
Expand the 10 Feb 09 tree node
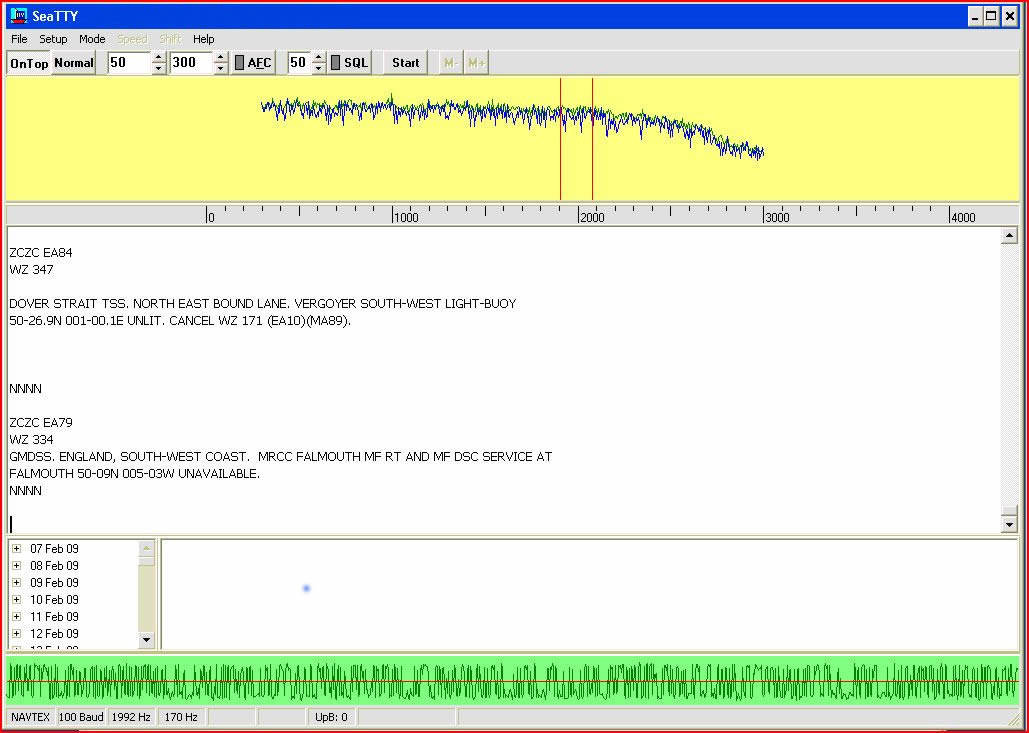point(16,600)
